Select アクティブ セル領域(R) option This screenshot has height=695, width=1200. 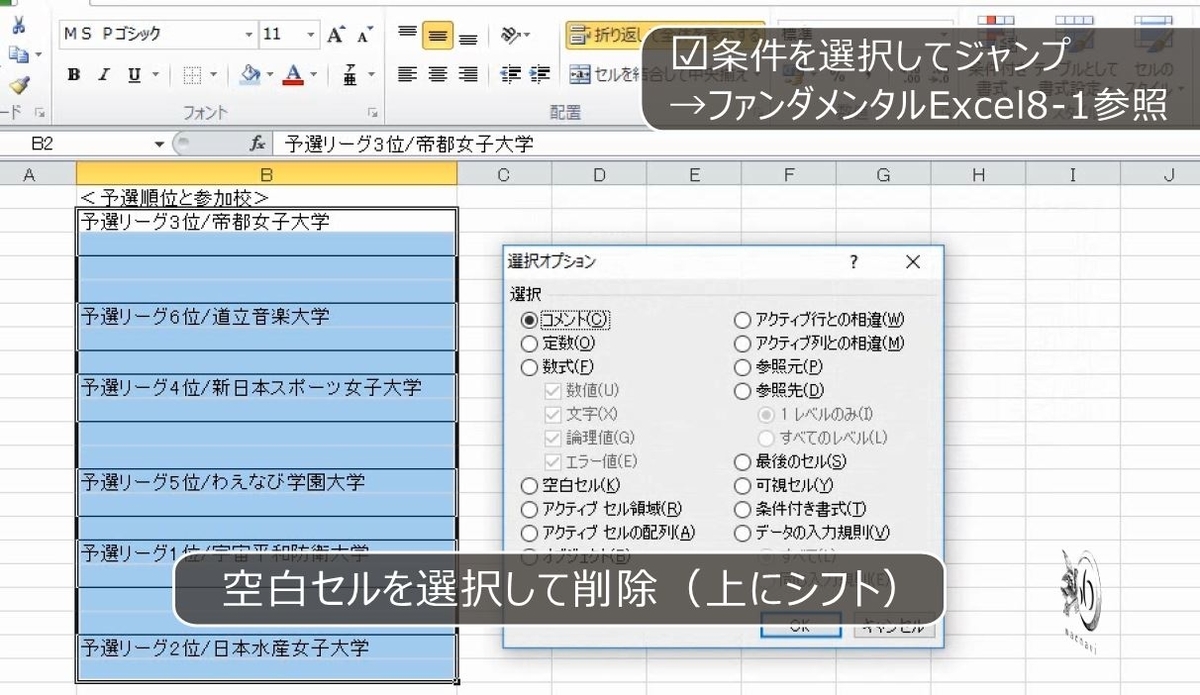coord(529,509)
